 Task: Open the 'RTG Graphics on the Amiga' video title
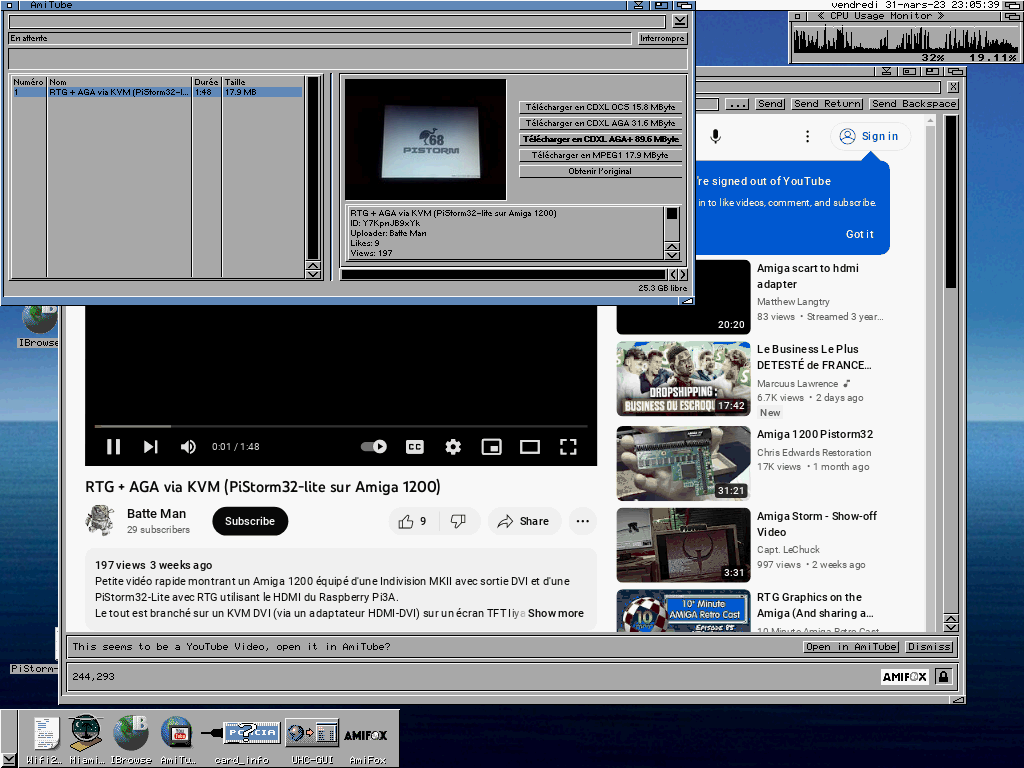tap(815, 605)
